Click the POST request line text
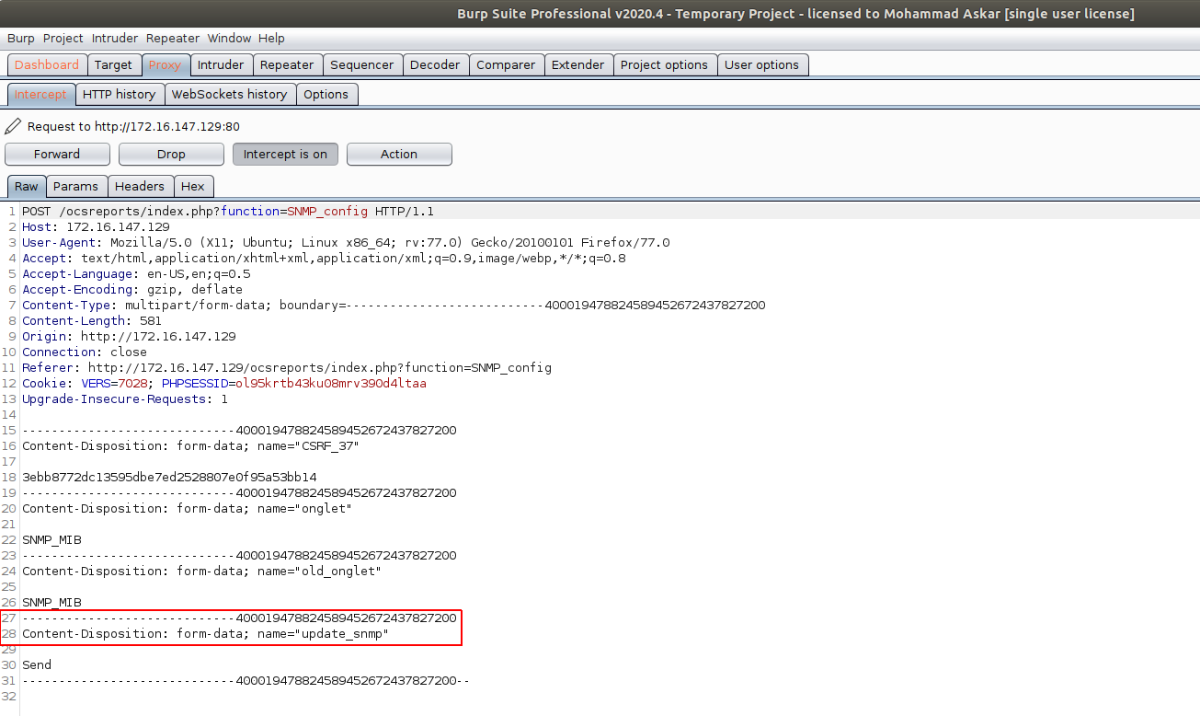Screen dimensions: 1200x716 coord(228,212)
